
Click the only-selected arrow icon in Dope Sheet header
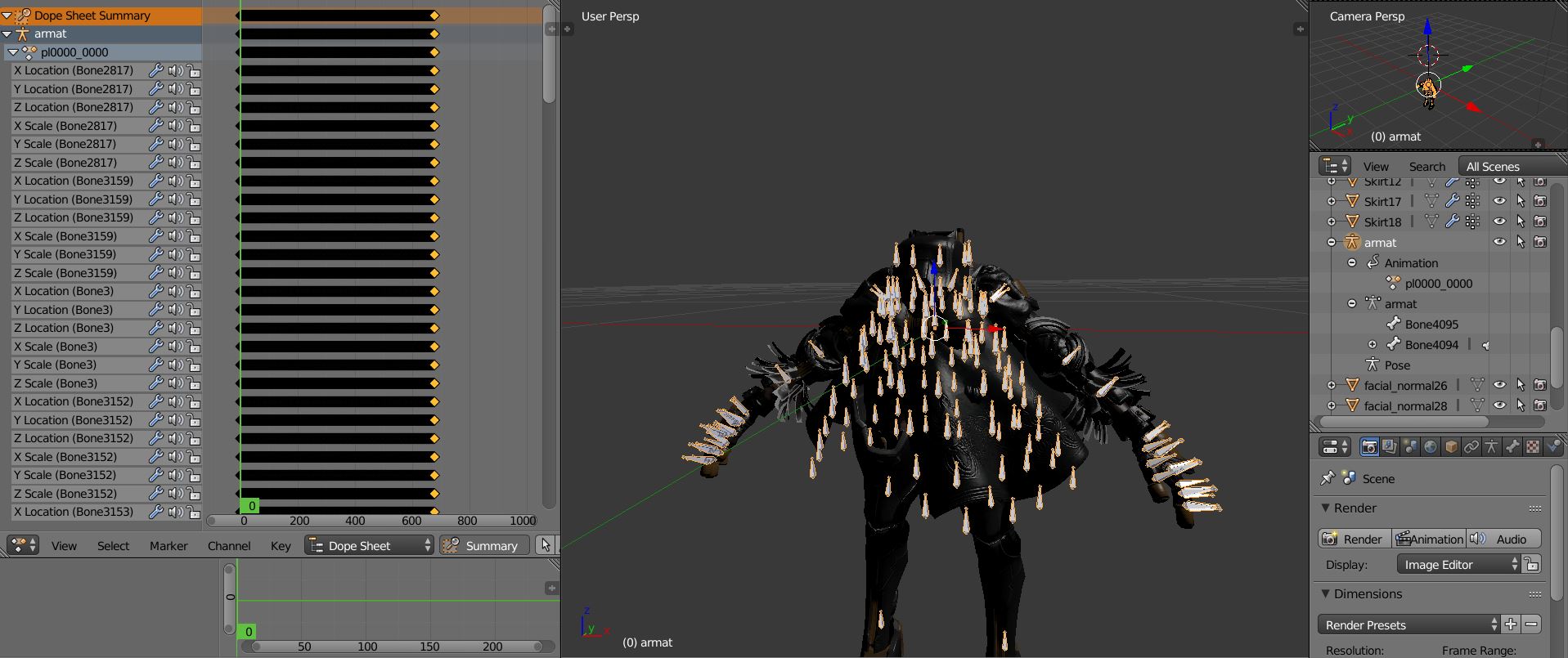tap(546, 545)
